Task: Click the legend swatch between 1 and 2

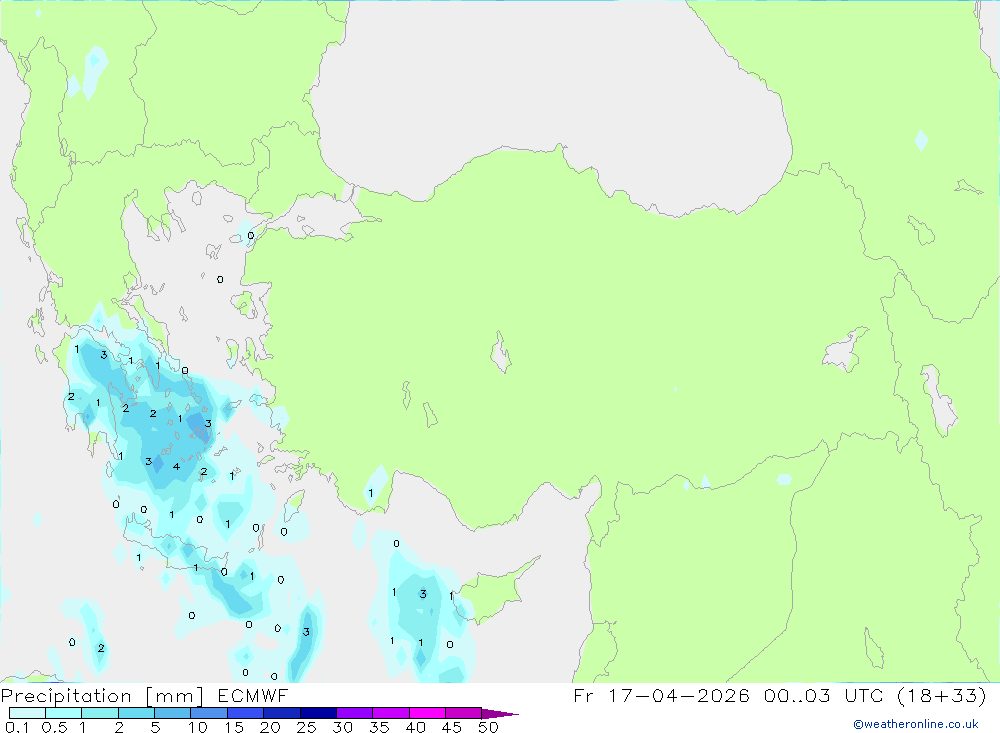Action: [x=100, y=713]
